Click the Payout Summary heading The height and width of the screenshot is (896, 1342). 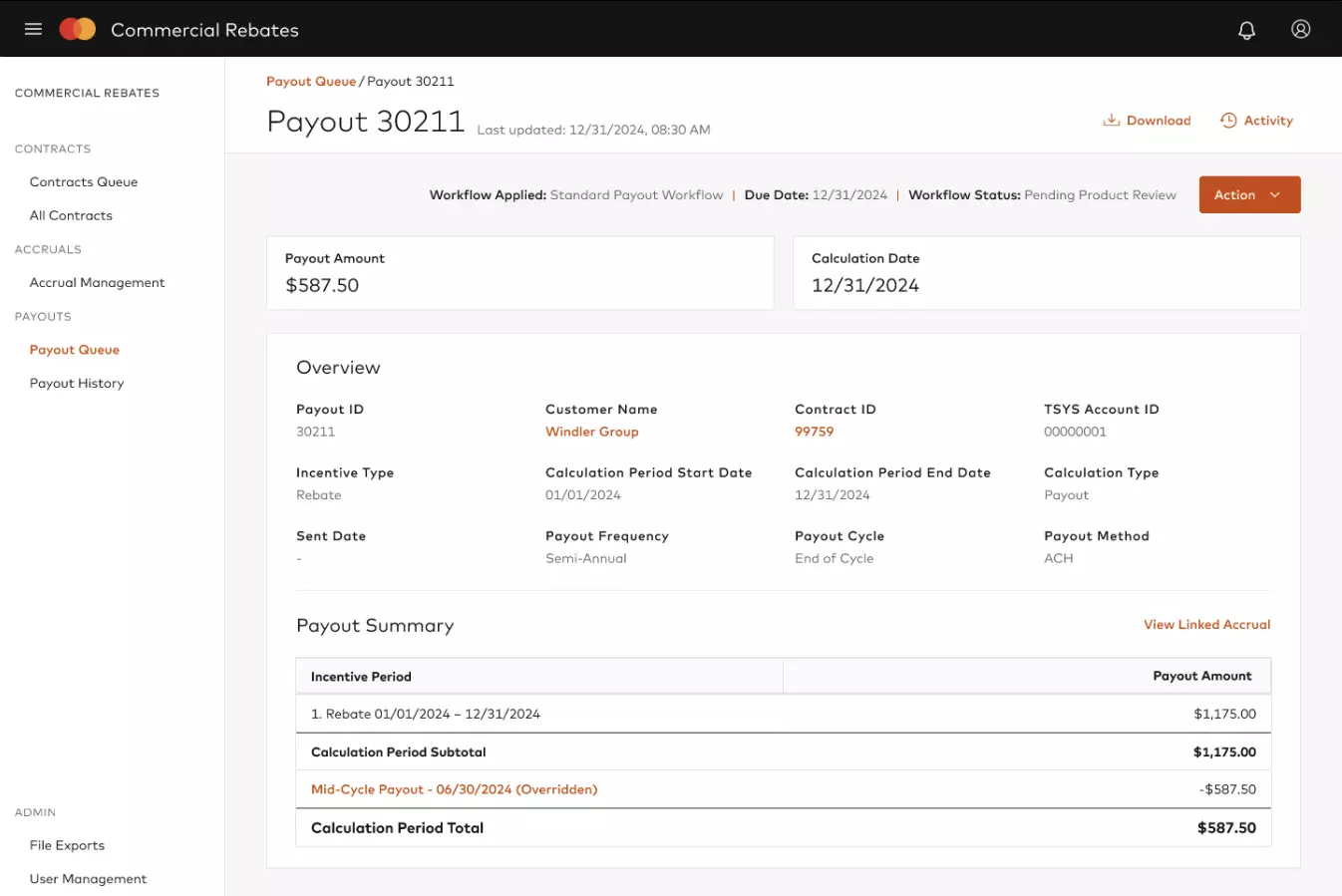click(375, 626)
